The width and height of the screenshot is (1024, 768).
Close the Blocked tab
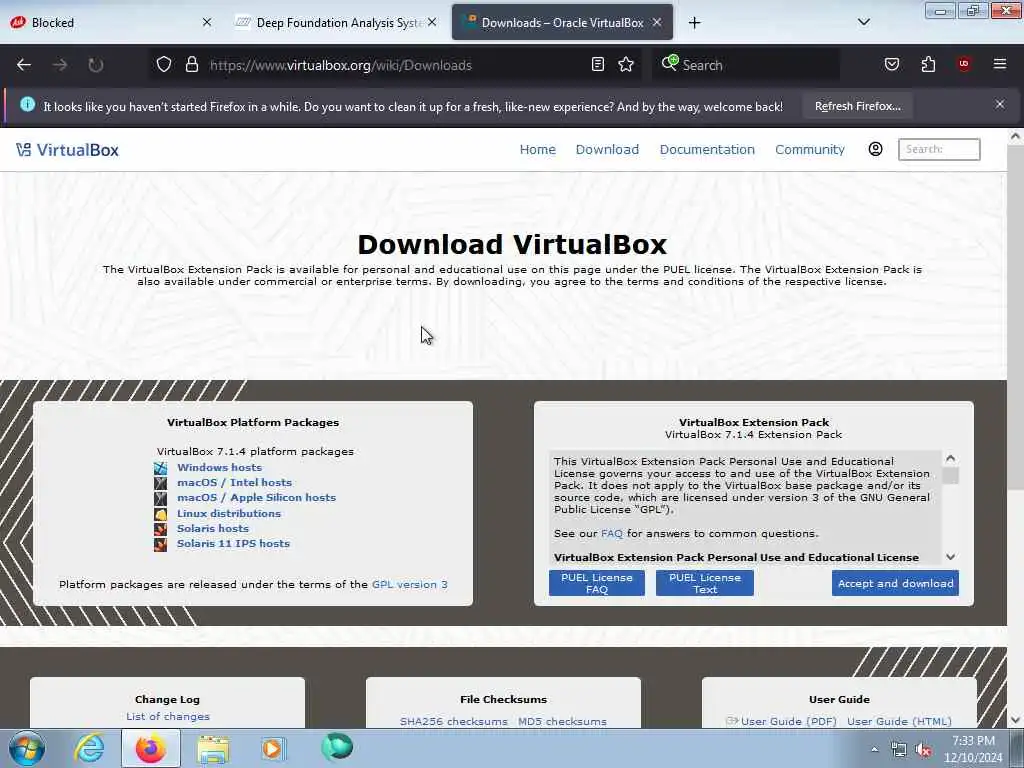(207, 22)
